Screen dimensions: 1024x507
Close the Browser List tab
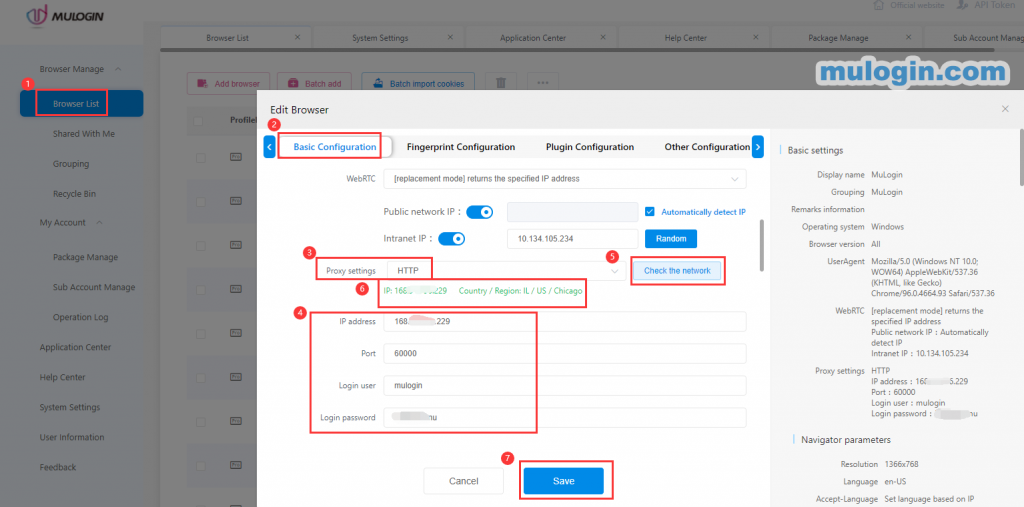tap(297, 37)
